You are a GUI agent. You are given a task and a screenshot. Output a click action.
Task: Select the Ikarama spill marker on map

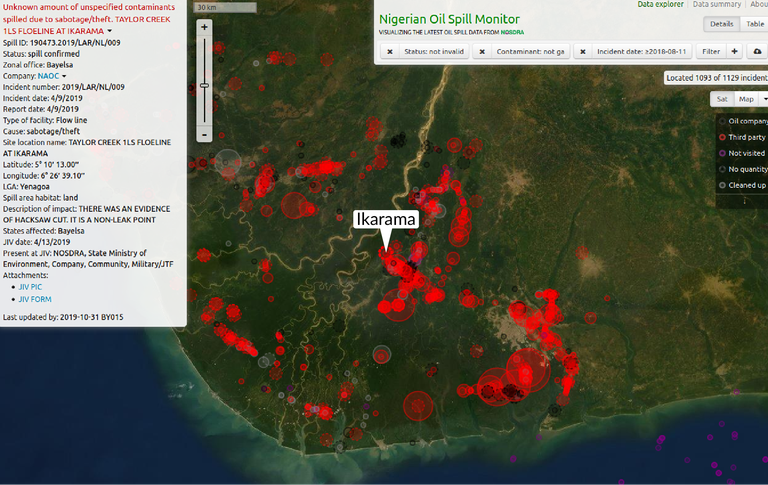click(x=385, y=253)
